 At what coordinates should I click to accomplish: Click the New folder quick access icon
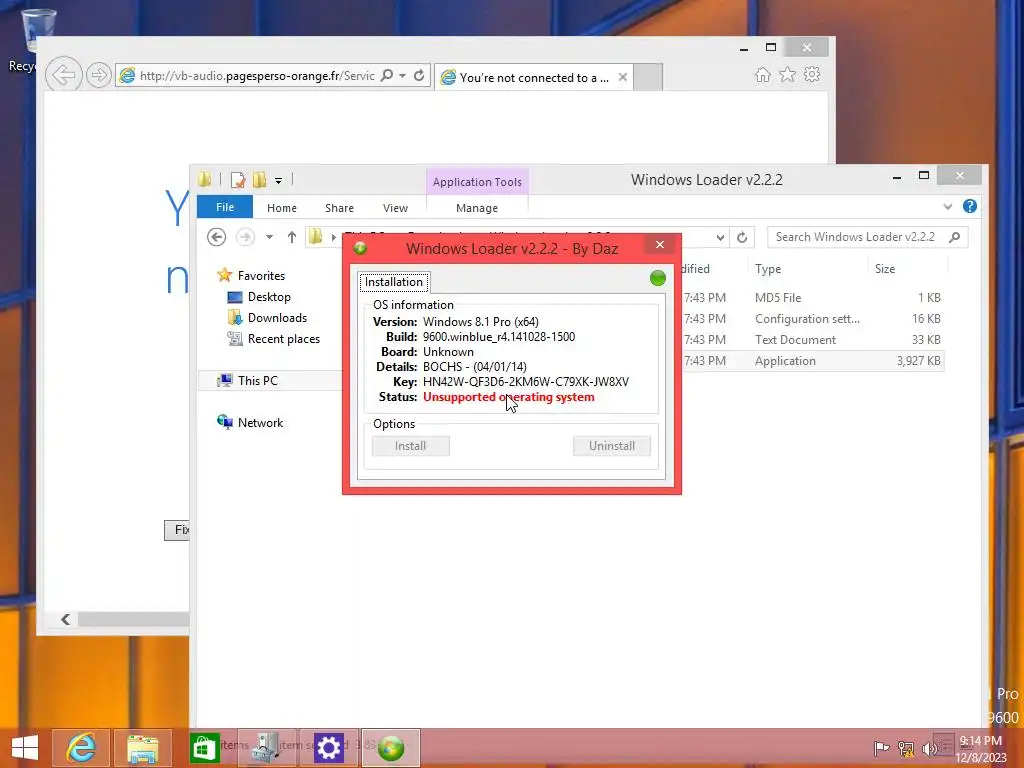[259, 180]
